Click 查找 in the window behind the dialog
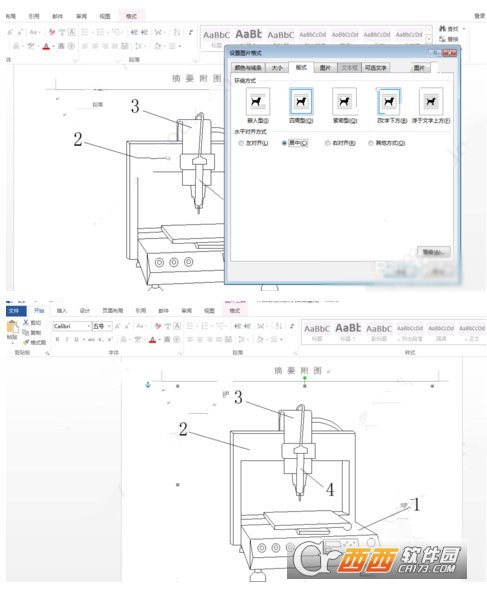This screenshot has width=487, height=589. [x=449, y=29]
